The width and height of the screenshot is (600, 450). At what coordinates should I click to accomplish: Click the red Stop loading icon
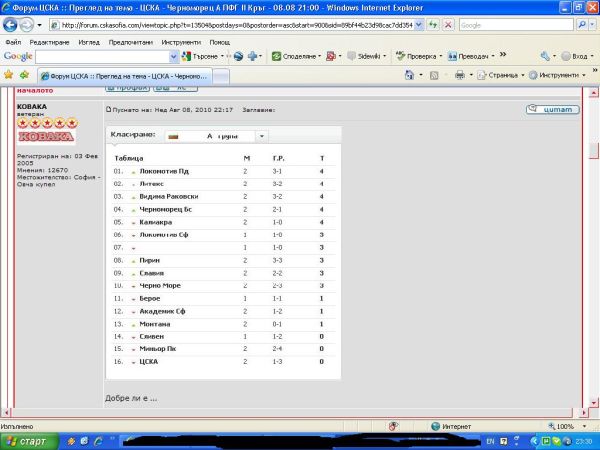tap(448, 25)
